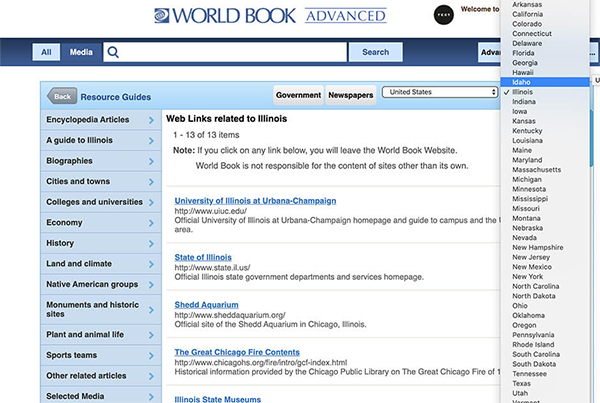Screen dimensions: 600x403
Task: Expand Encyclopedia Articles chevron arrow
Action: coord(151,120)
